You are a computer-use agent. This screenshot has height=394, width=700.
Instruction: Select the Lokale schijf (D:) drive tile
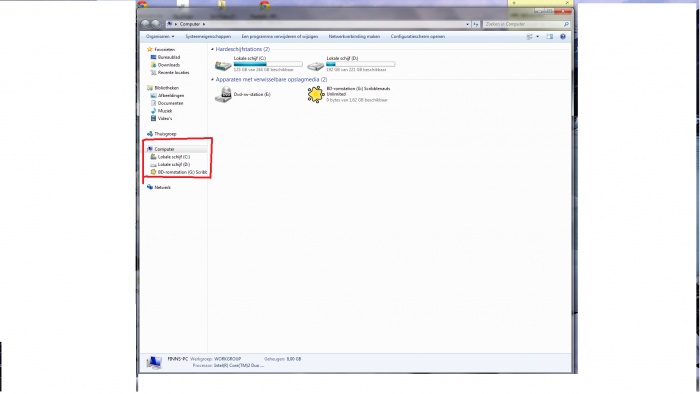pos(351,64)
